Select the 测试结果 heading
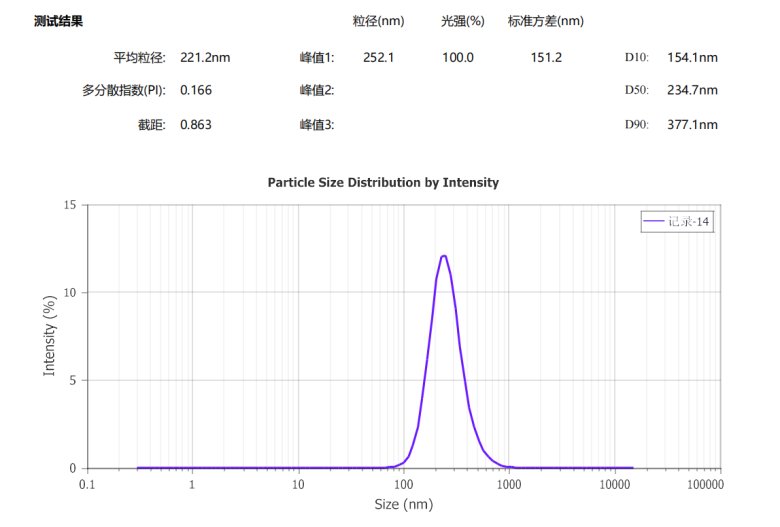The width and height of the screenshot is (780, 527). [58, 21]
